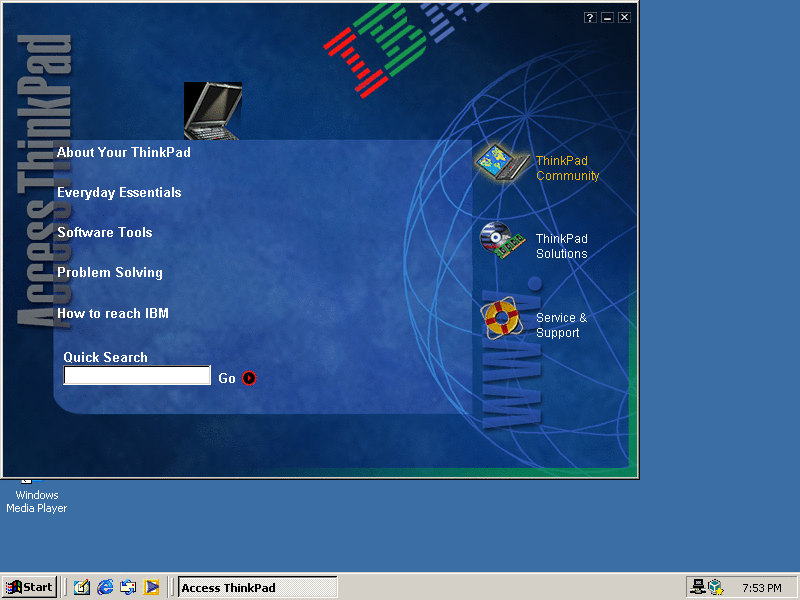Click the Show Desktop quick launch icon
Image resolution: width=800 pixels, height=600 pixels.
pyautogui.click(x=82, y=588)
